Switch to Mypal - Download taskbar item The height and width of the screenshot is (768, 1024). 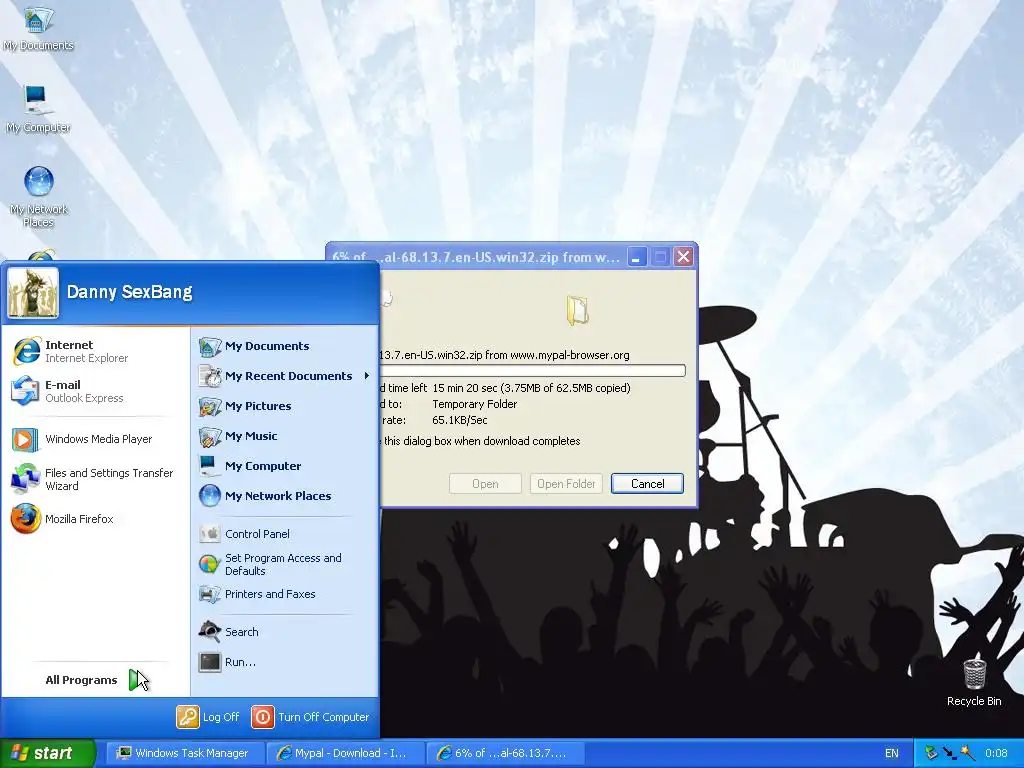[344, 753]
